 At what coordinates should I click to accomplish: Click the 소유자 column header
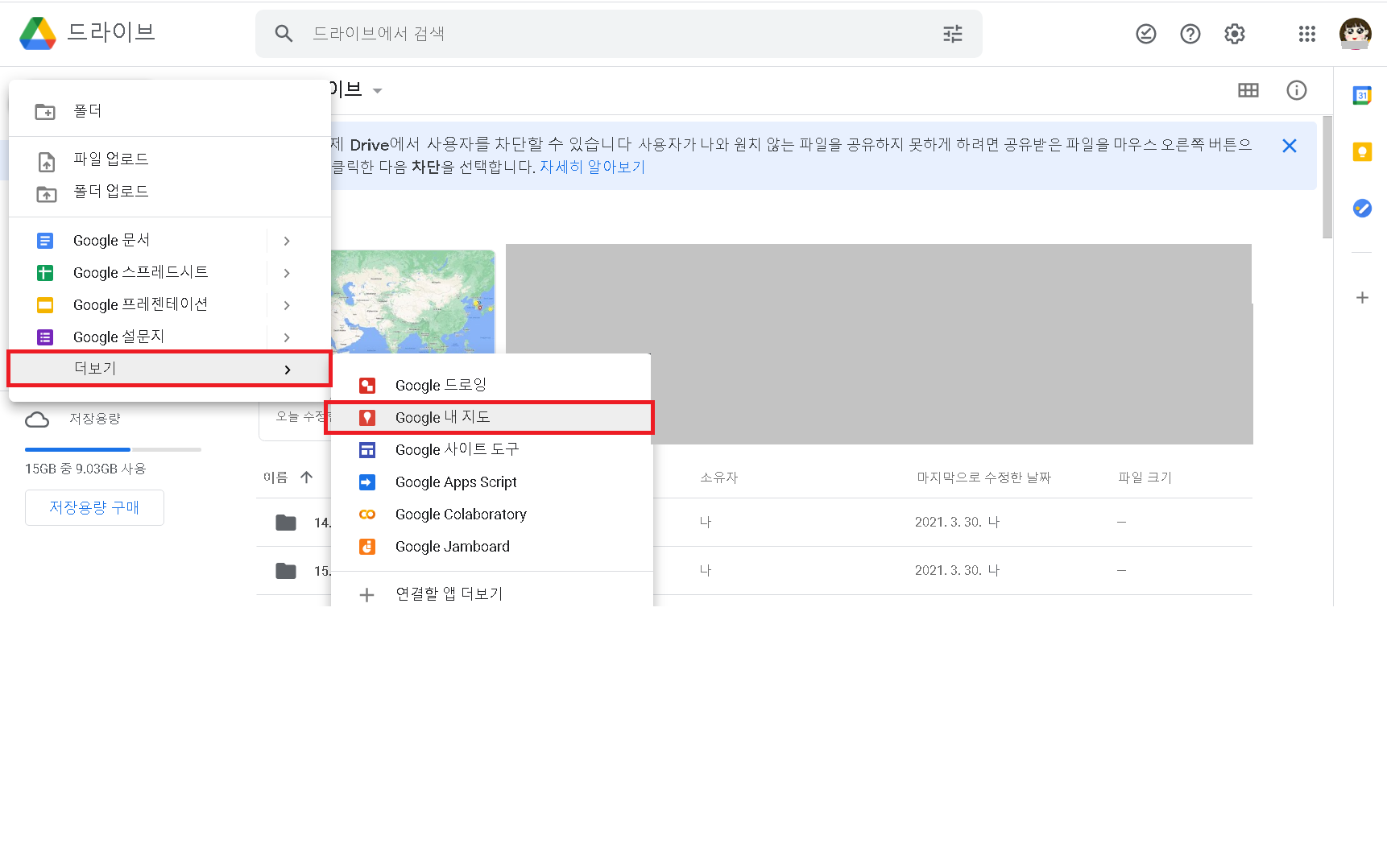(x=718, y=477)
